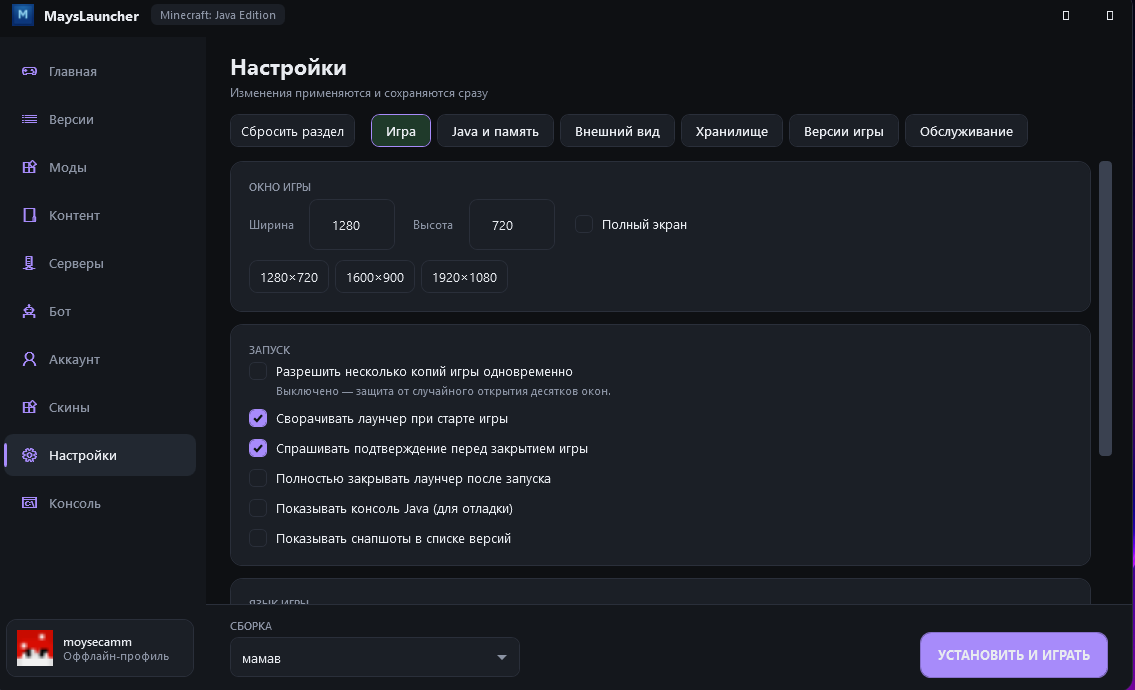Select the 1600×900 resolution preset
This screenshot has width=1135, height=690.
point(375,277)
